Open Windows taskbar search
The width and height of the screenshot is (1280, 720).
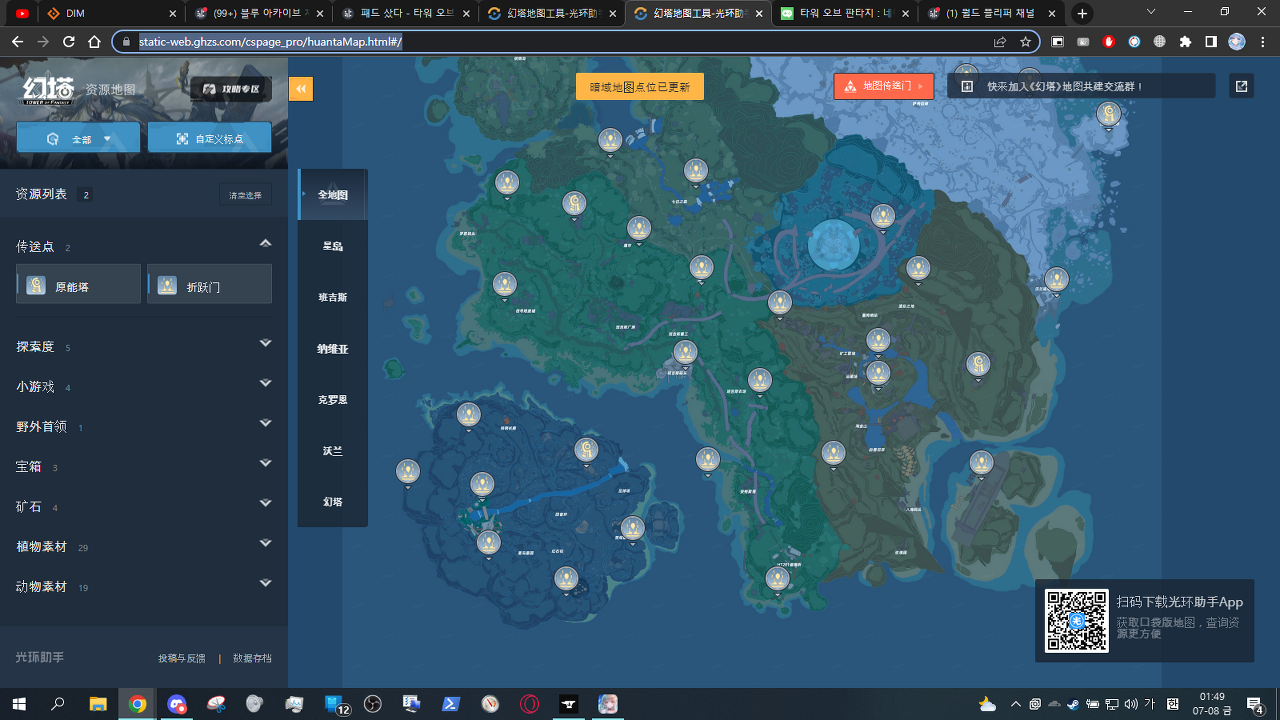pos(58,704)
